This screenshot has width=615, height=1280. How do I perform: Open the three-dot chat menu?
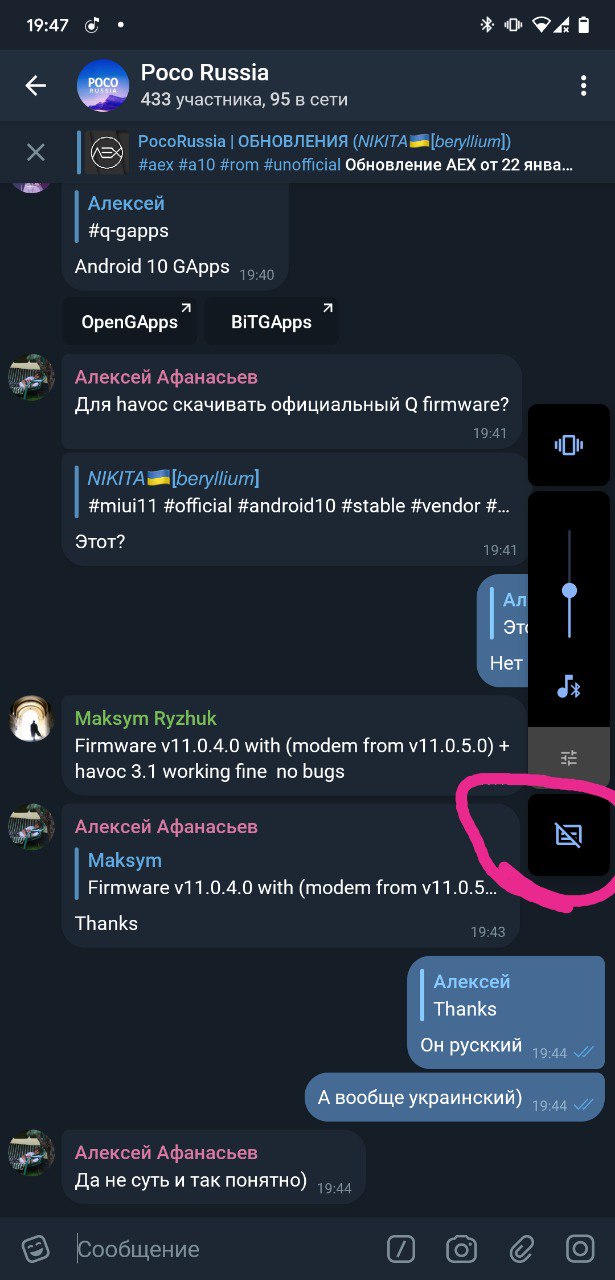583,86
